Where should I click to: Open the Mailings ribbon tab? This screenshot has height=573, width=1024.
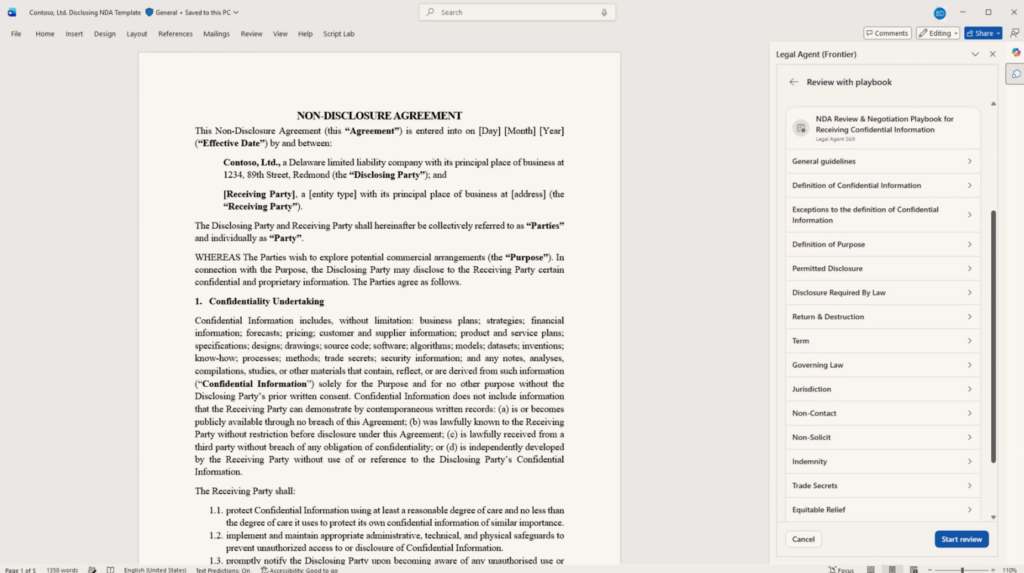pyautogui.click(x=216, y=34)
